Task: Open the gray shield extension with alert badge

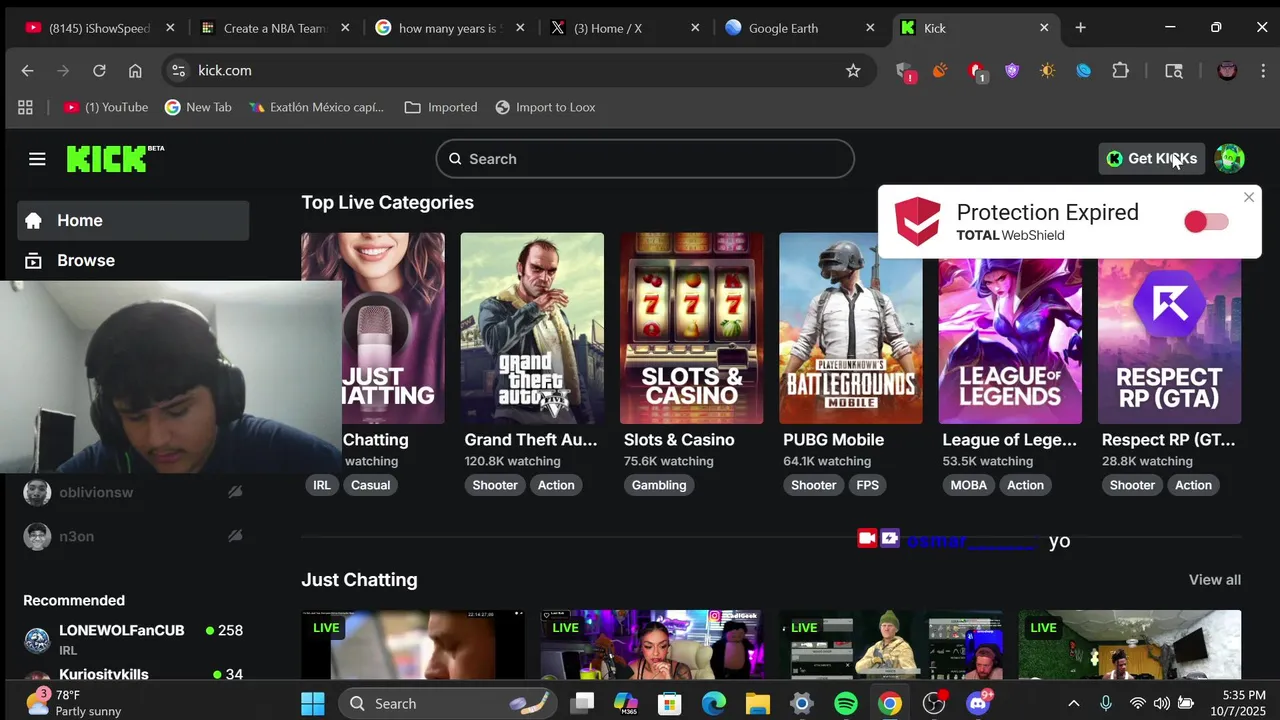Action: tap(905, 71)
